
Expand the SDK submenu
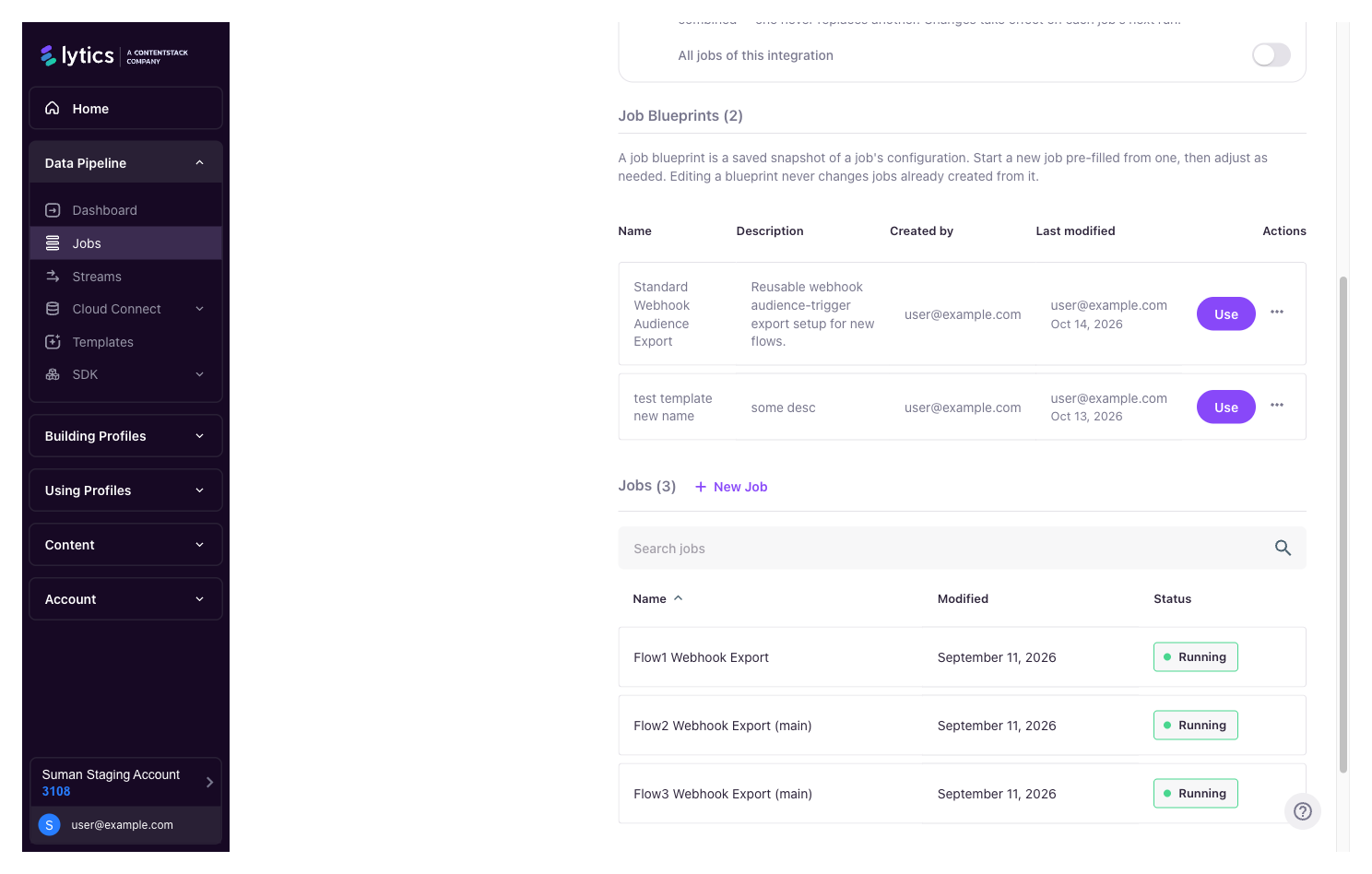click(199, 374)
